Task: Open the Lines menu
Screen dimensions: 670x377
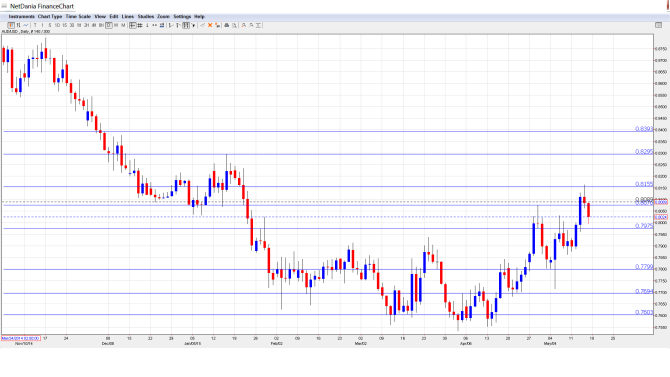Action: [128, 17]
